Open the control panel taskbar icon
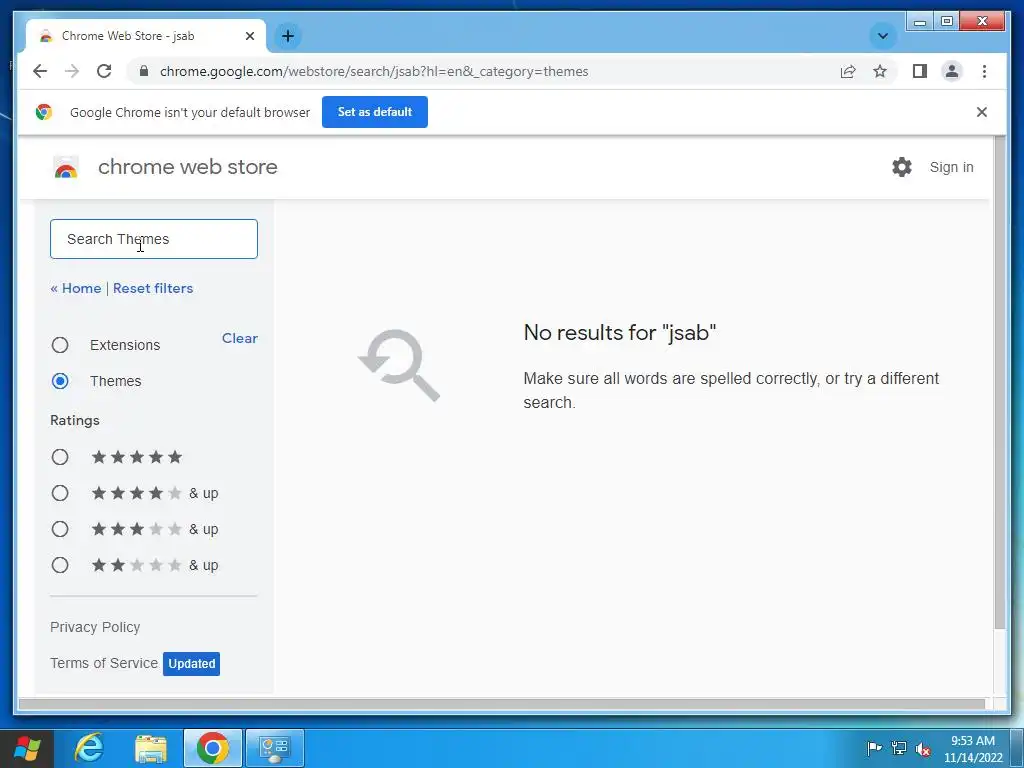The height and width of the screenshot is (768, 1024). (x=274, y=748)
